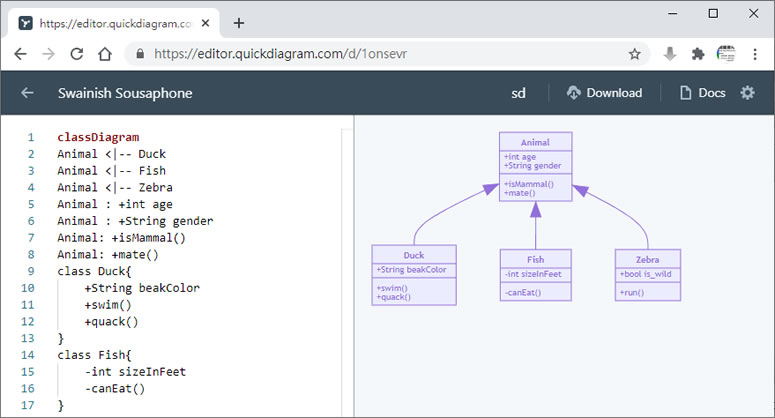Click the Download button
This screenshot has height=418, width=775.
point(604,93)
